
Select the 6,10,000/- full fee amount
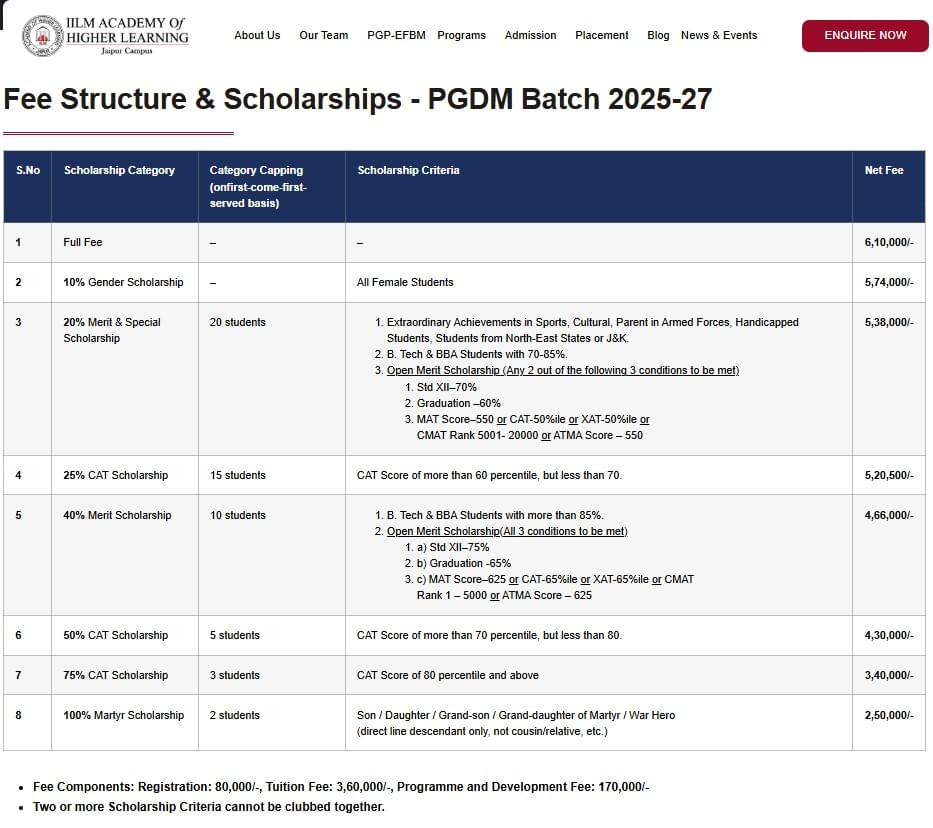[888, 242]
